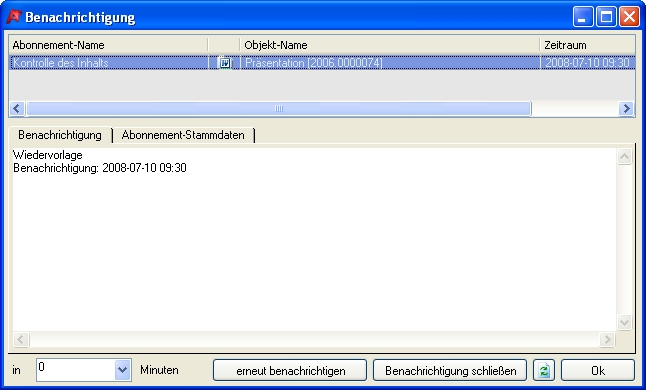Sort by Abonnement-Name column header

tap(108, 45)
